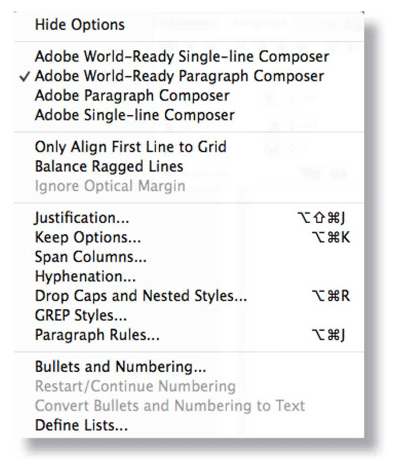This screenshot has height=471, width=400.
Task: Click Restart/Continue Numbering entry
Action: coord(189,386)
